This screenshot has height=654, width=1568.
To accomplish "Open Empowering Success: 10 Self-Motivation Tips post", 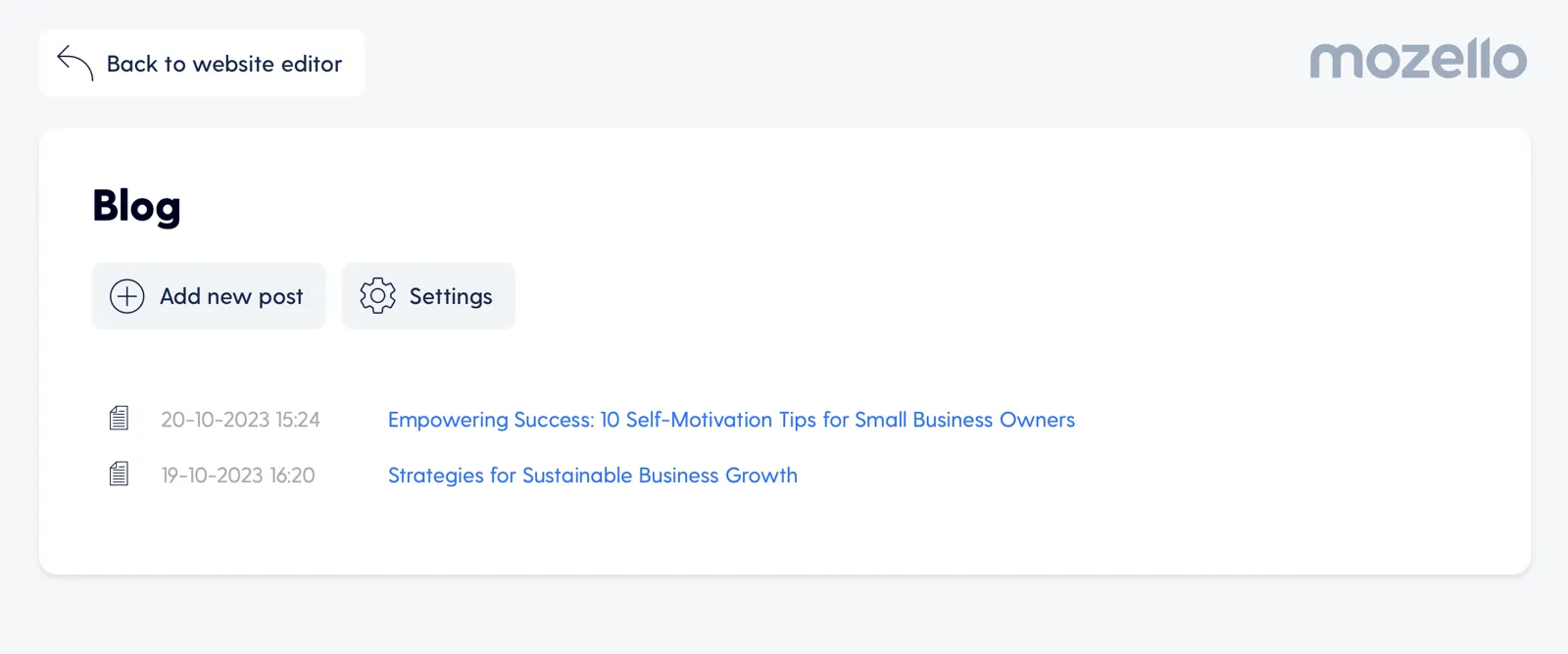I will pos(731,420).
